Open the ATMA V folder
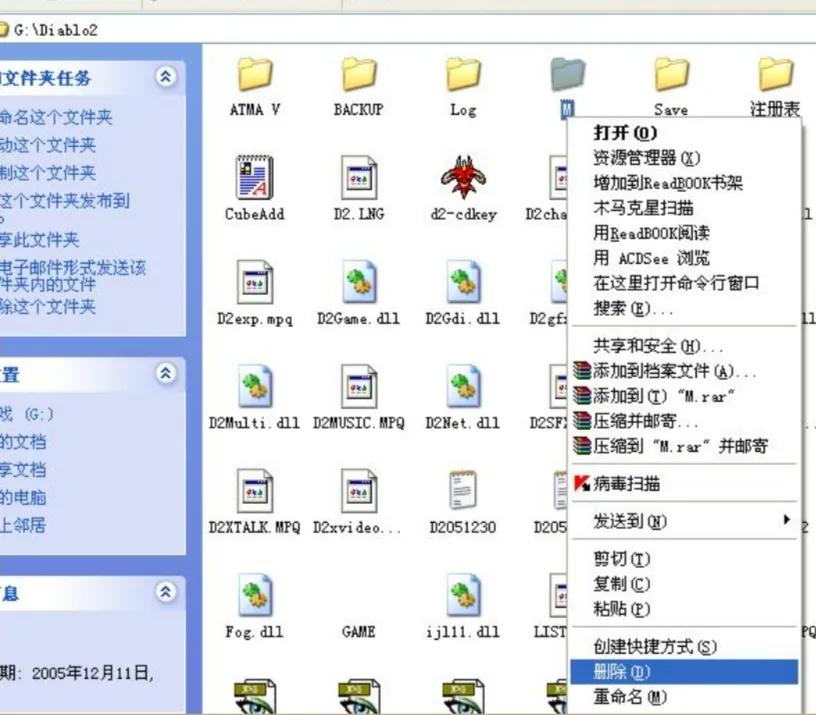The width and height of the screenshot is (816, 715). coord(254,74)
